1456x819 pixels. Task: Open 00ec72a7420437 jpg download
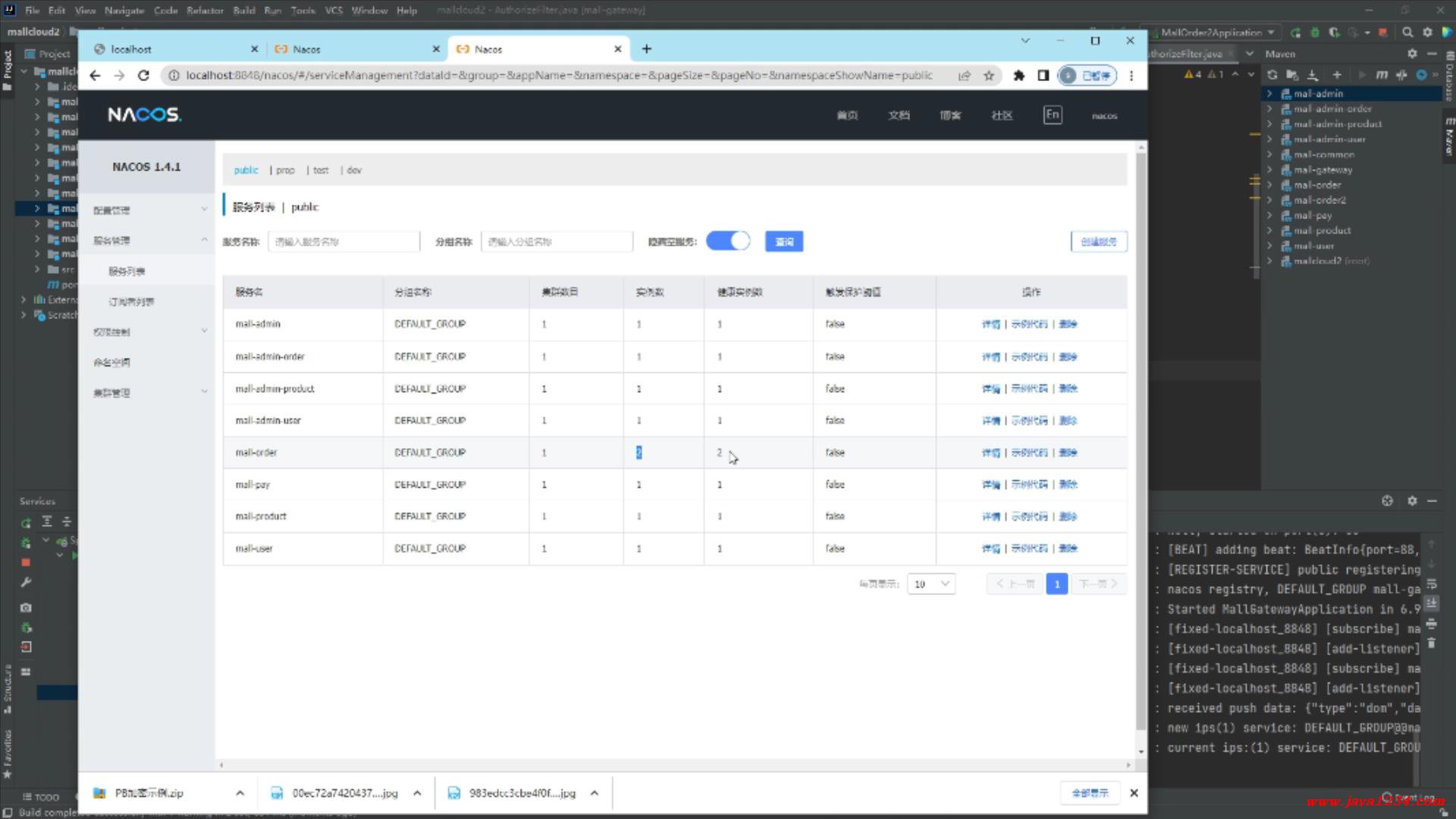point(335,793)
